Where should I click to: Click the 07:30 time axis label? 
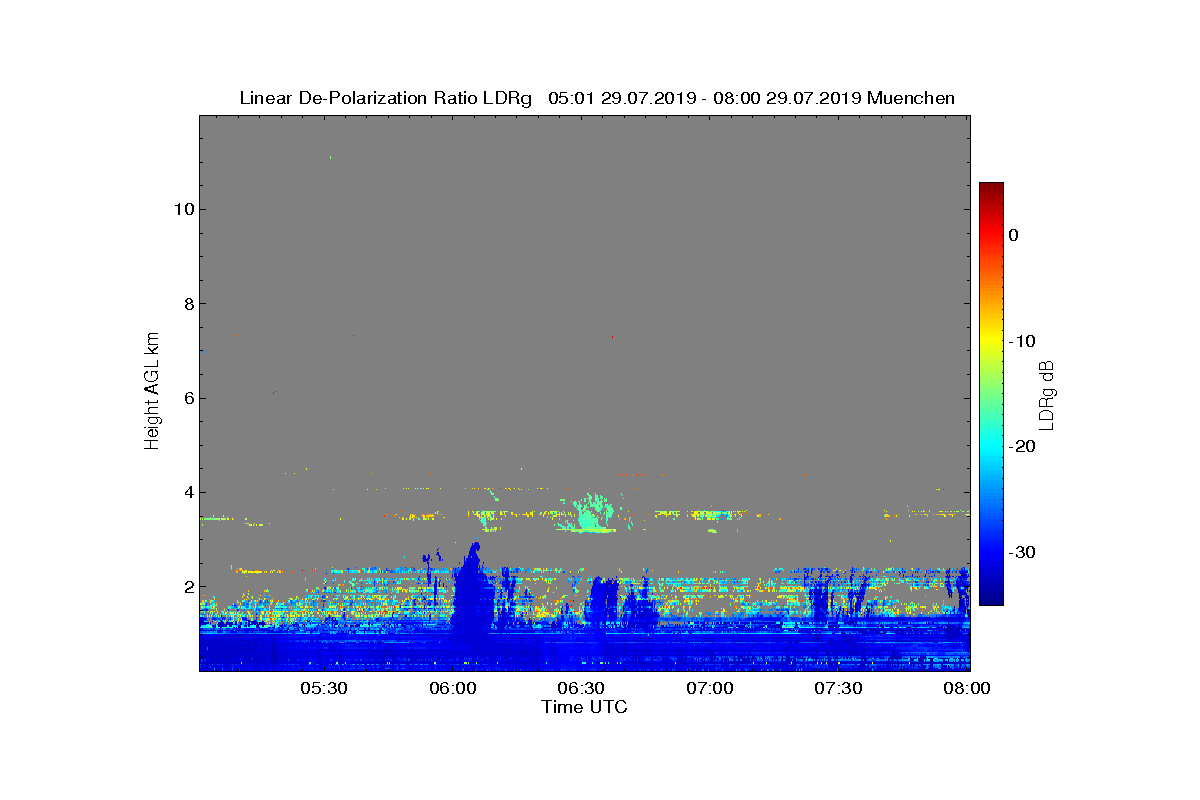coord(840,688)
